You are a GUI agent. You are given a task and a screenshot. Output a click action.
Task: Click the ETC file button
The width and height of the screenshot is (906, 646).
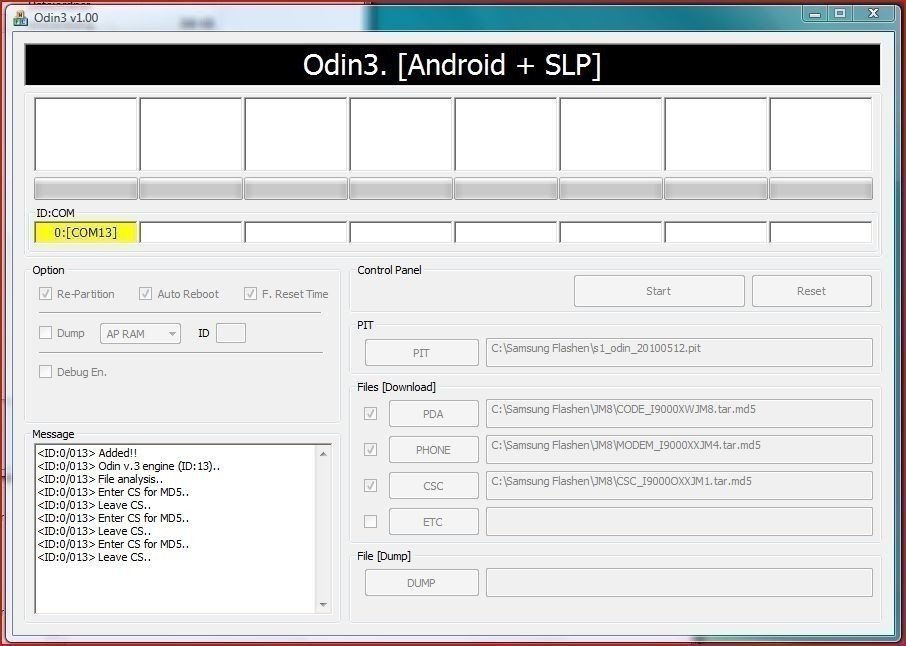pos(433,522)
